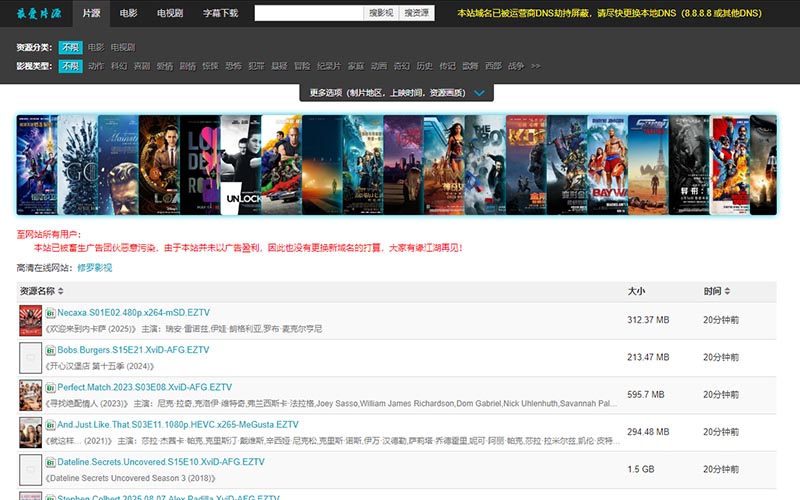800x500 pixels.
Task: Filter 资源分类 by 电影
Action: click(96, 47)
